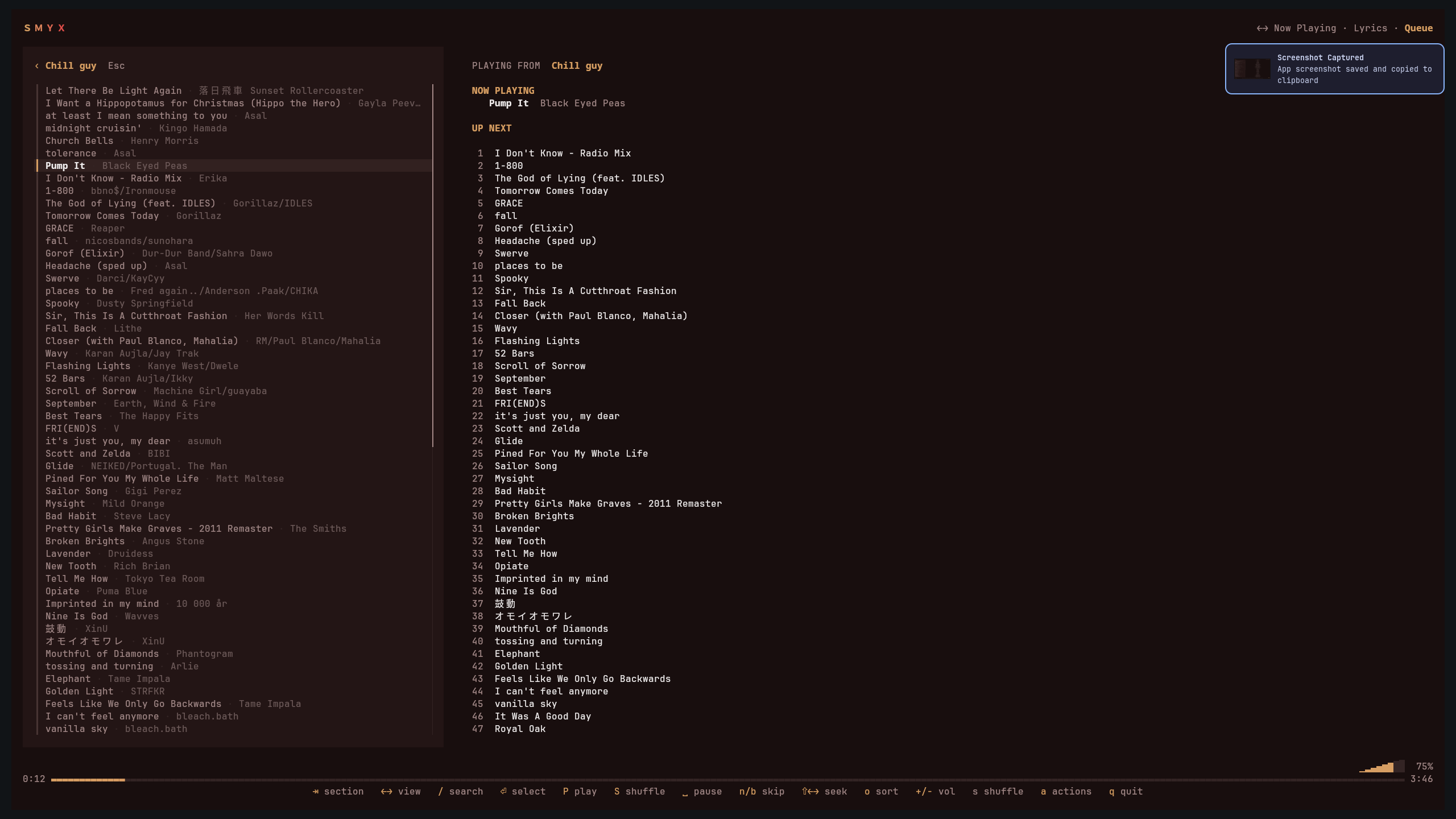This screenshot has width=1456, height=819.
Task: Click queue item 21 FRI(END)S
Action: pos(520,404)
